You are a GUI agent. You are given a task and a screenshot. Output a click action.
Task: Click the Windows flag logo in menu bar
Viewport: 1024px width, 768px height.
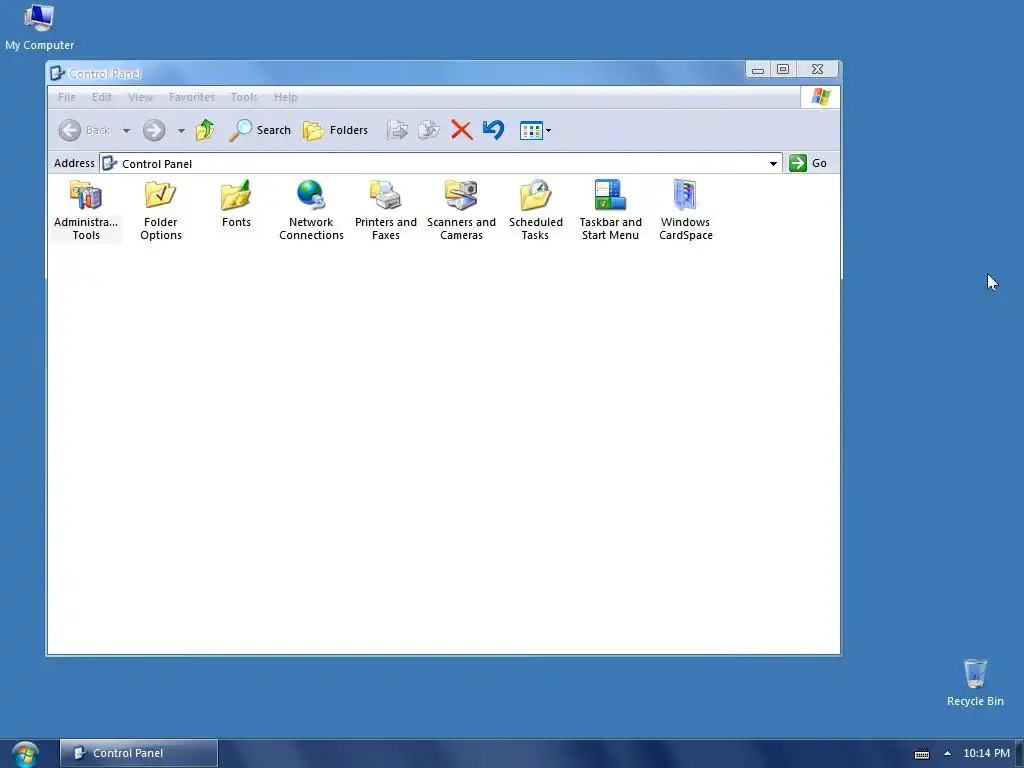click(x=820, y=97)
